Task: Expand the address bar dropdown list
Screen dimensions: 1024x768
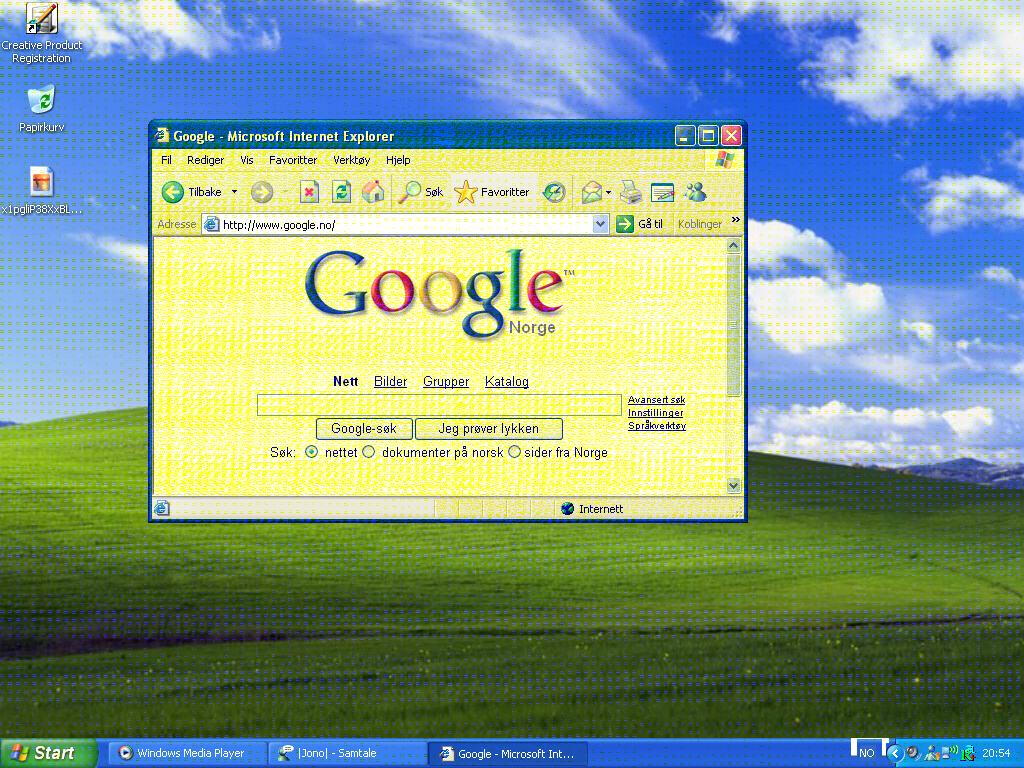Action: (600, 224)
